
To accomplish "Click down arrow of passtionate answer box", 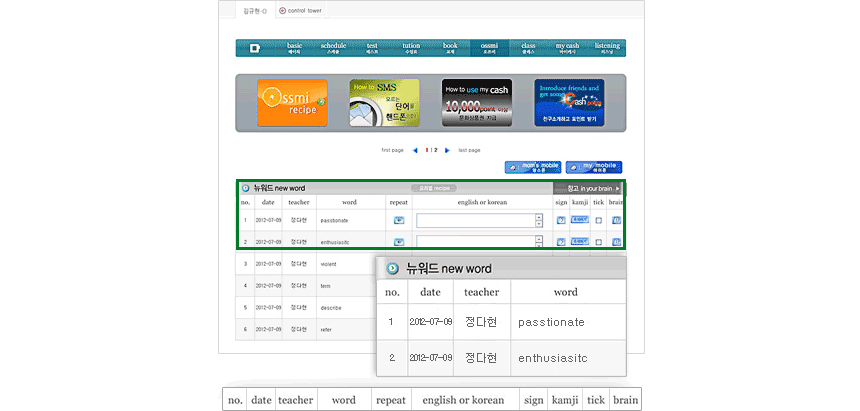I will coord(539,224).
